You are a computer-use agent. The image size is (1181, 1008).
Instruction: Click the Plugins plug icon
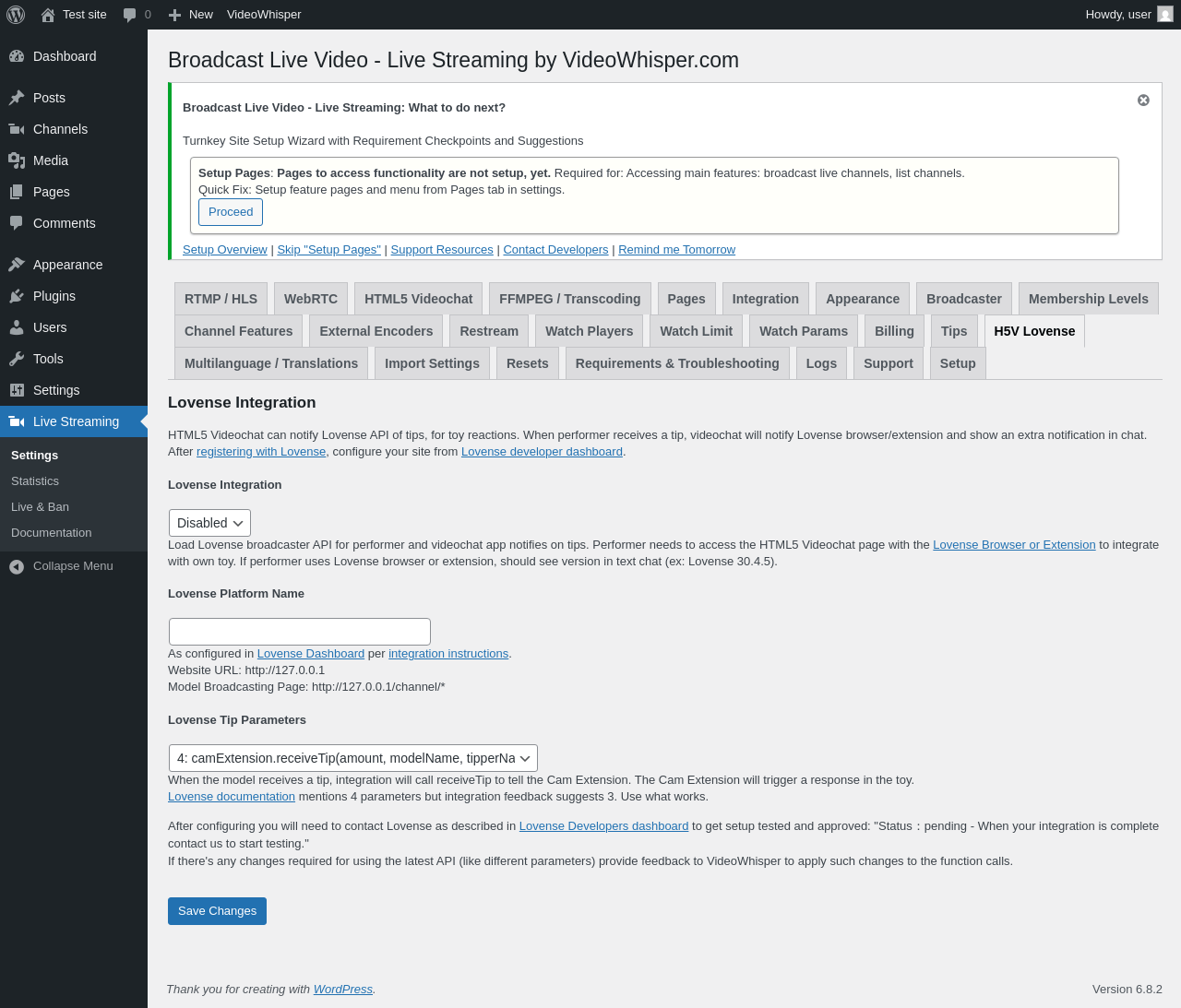click(x=17, y=296)
